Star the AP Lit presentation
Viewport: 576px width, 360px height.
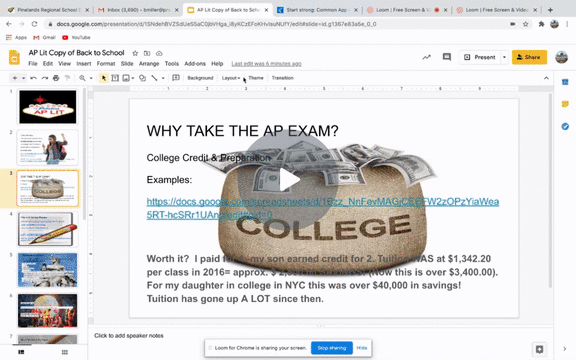click(135, 53)
